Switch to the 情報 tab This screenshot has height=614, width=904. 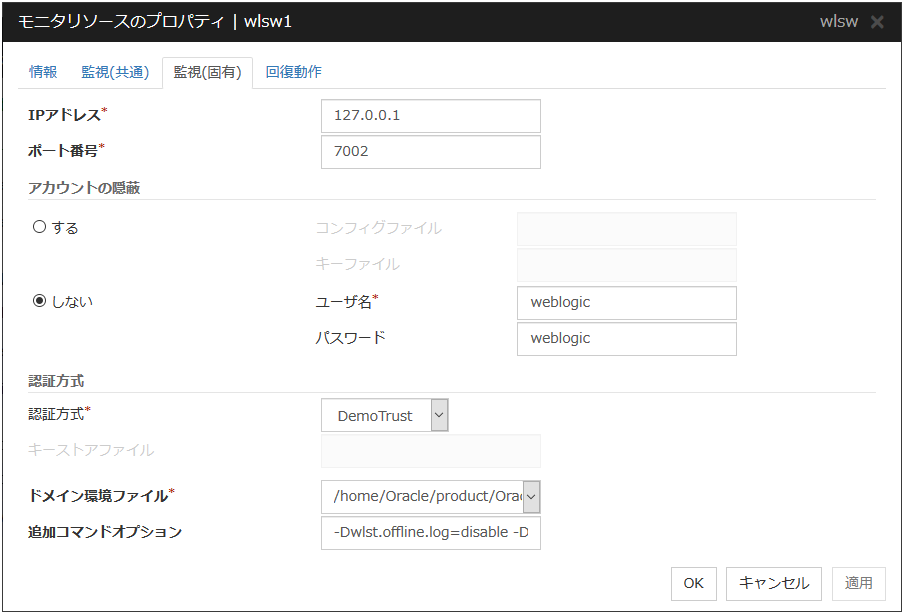tap(43, 72)
